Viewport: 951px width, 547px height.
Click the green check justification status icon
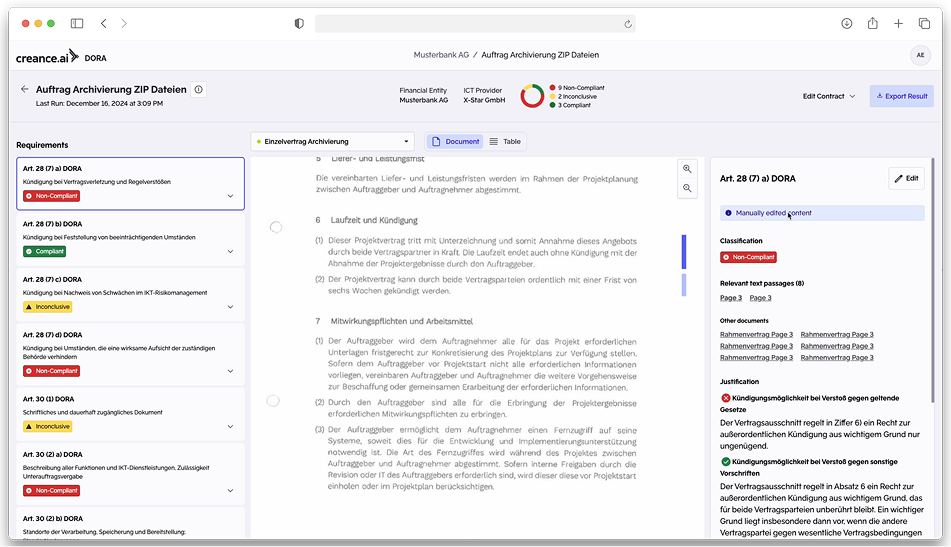point(725,461)
